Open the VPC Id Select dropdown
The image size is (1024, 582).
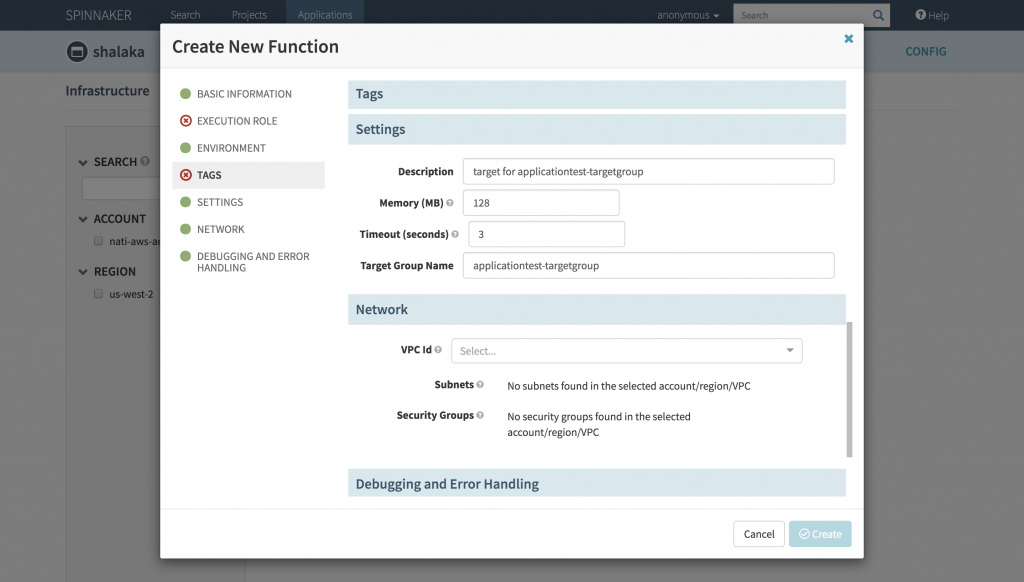[x=626, y=350]
